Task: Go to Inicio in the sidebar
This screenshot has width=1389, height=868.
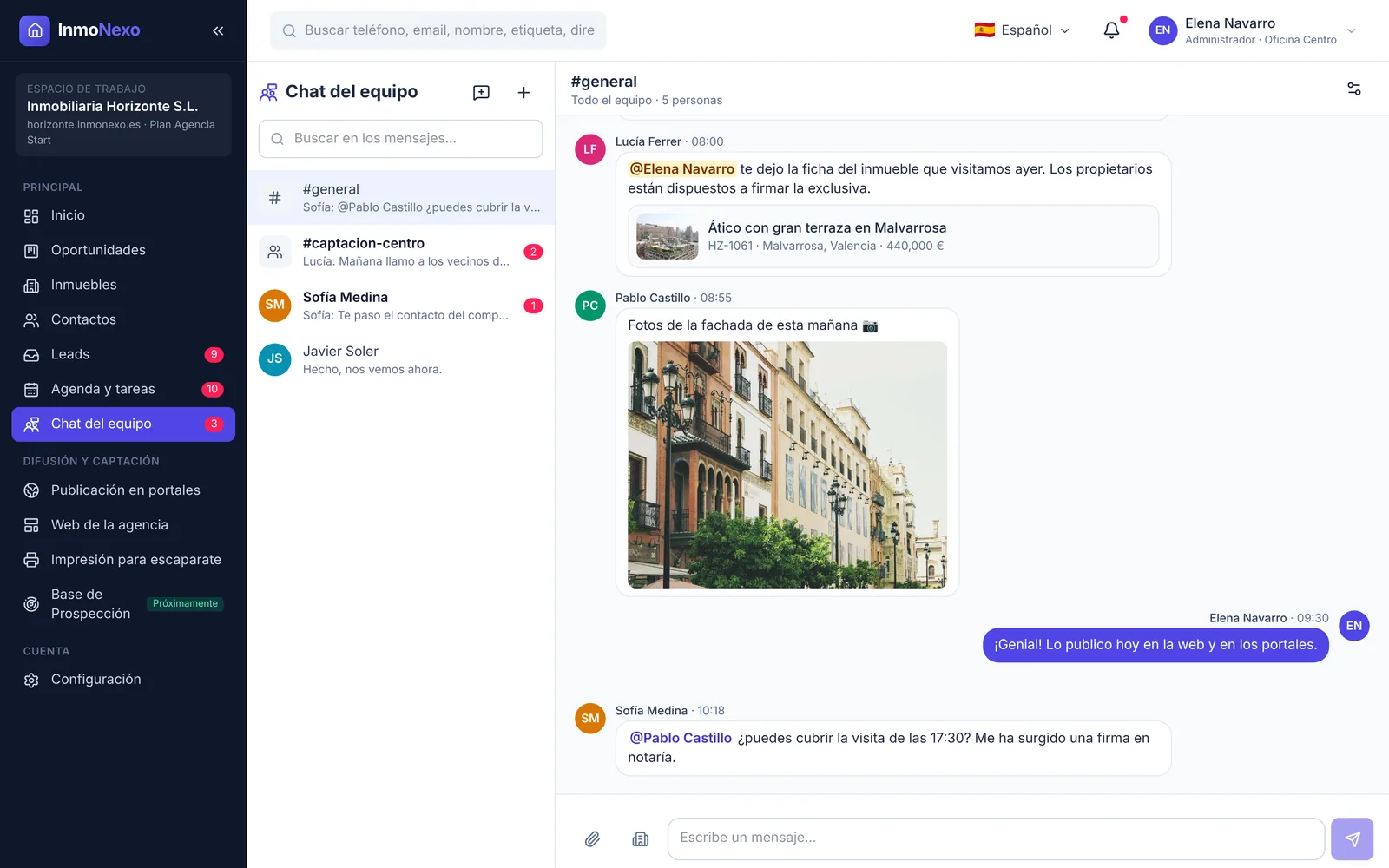Action: coord(123,215)
